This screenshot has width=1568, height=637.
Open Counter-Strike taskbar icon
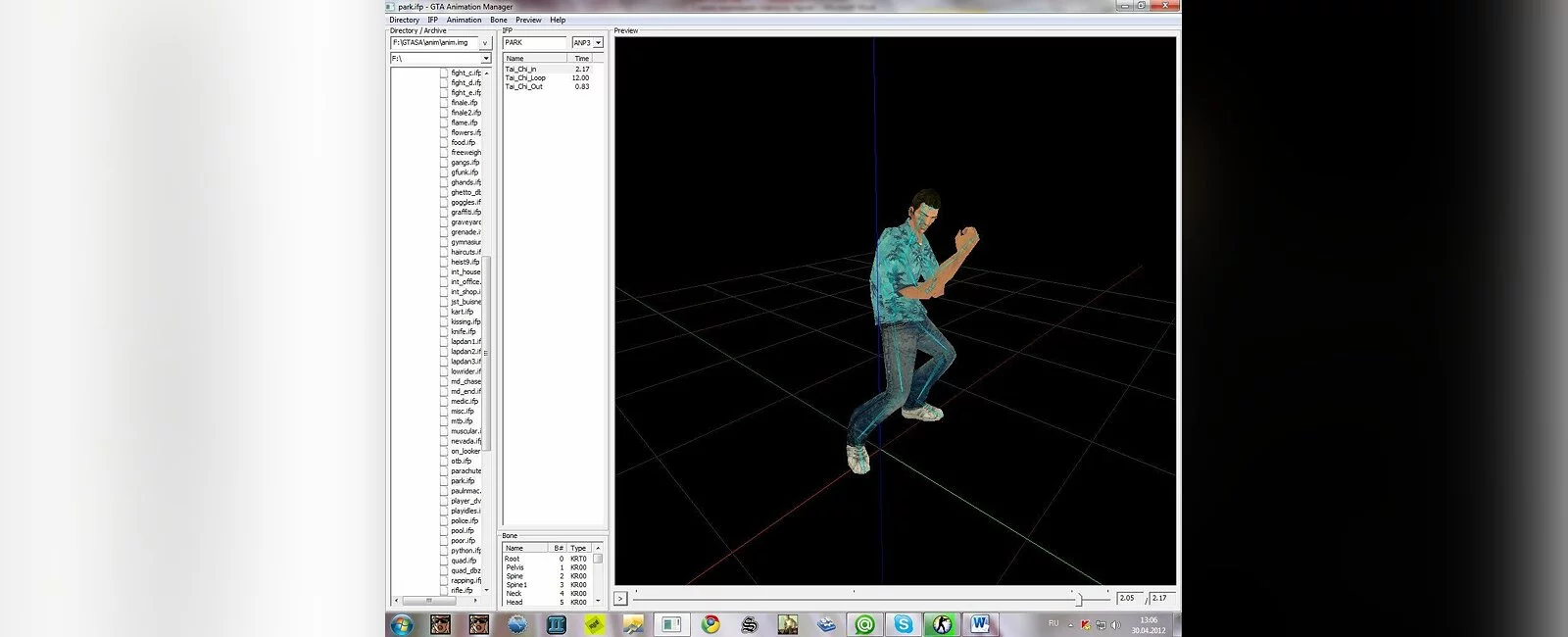tap(942, 624)
